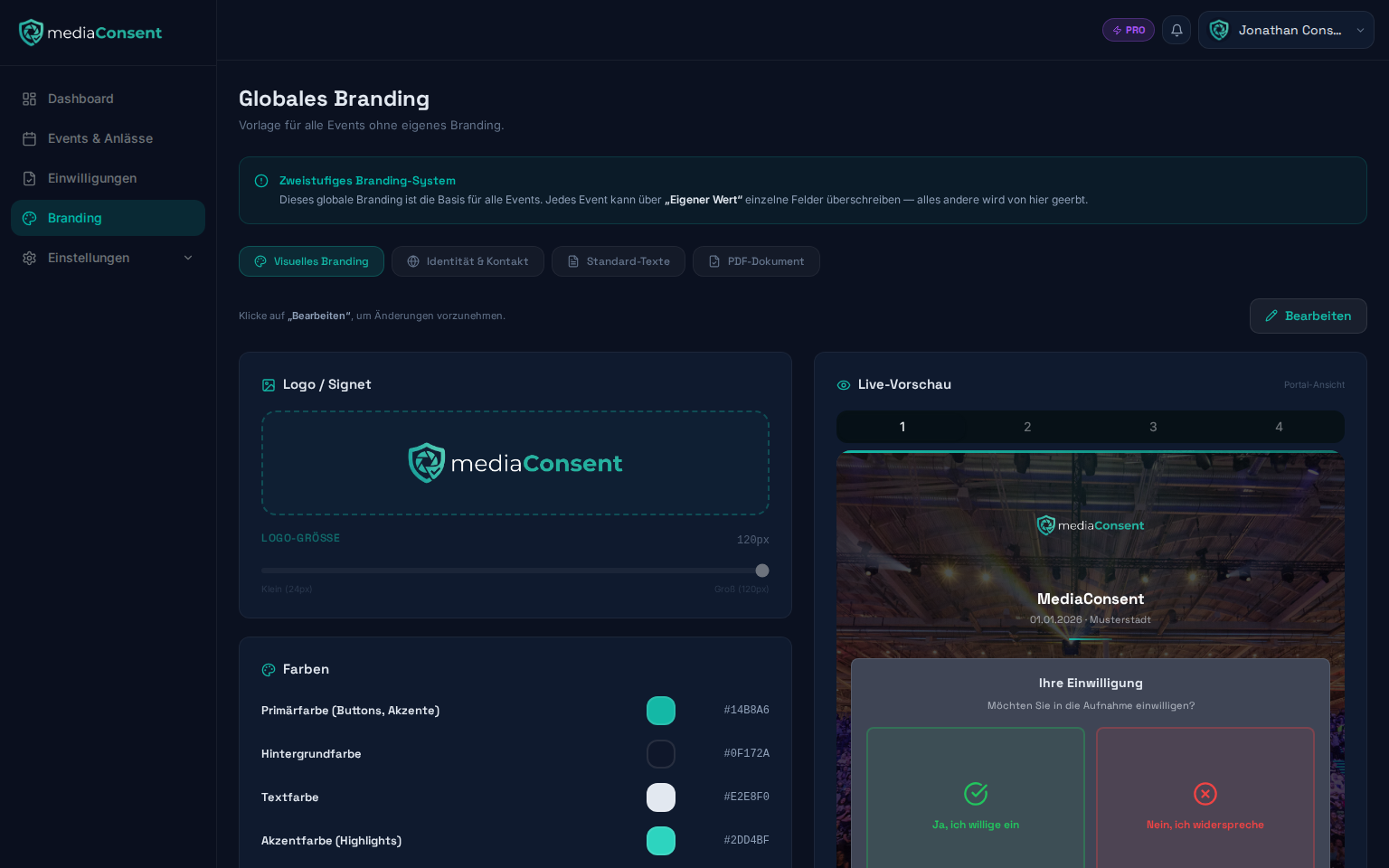This screenshot has width=1389, height=868.
Task: Click the Visuelles Branding tab palette icon
Action: 260,261
